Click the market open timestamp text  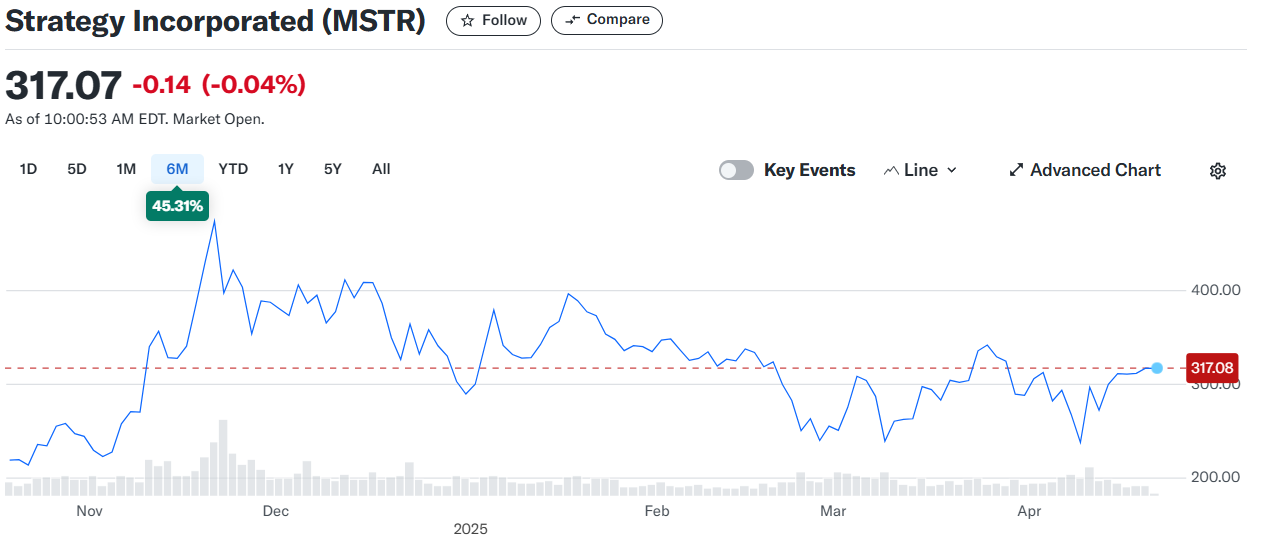135,119
